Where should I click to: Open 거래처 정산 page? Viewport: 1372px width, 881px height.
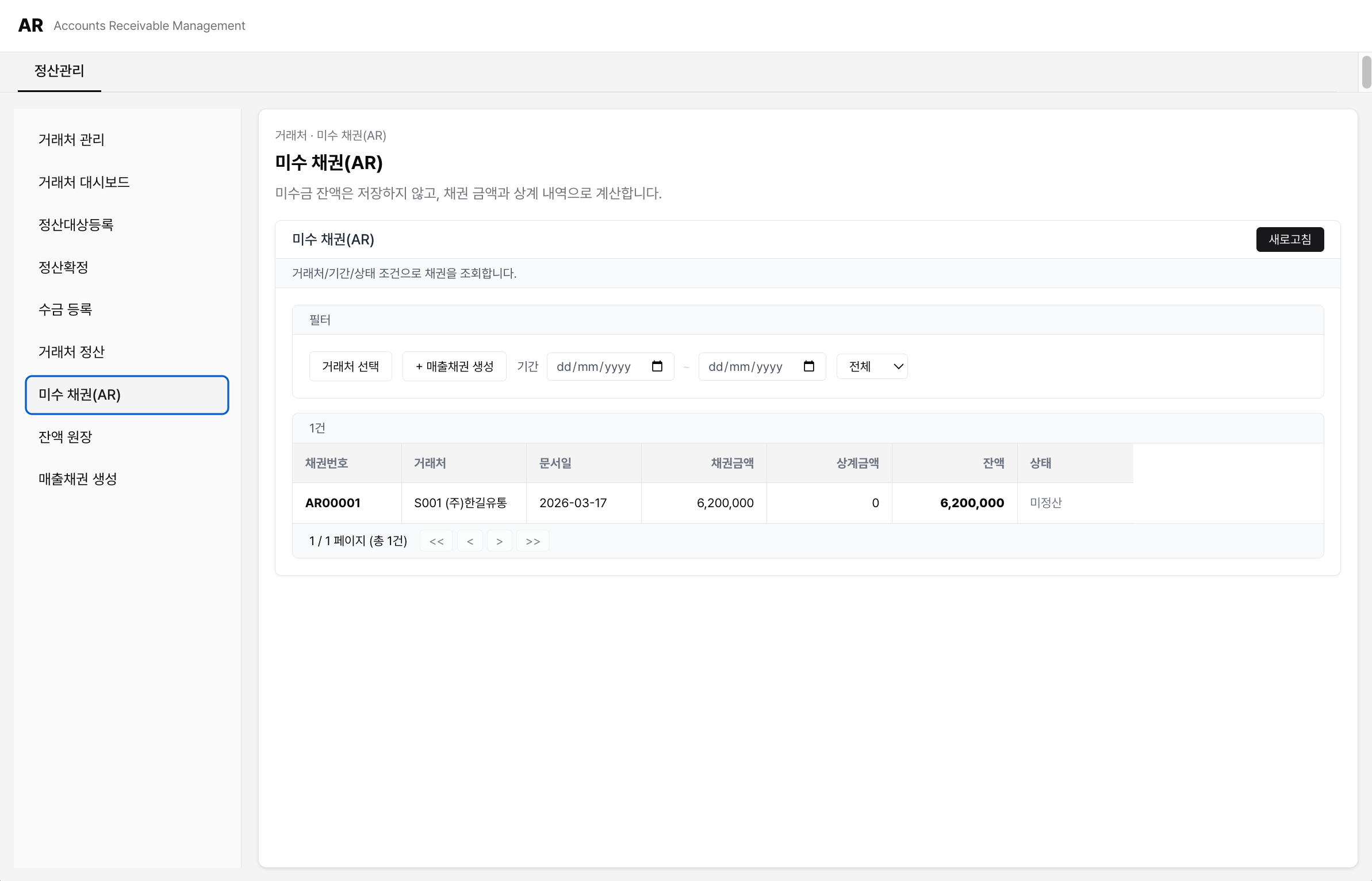(x=71, y=352)
